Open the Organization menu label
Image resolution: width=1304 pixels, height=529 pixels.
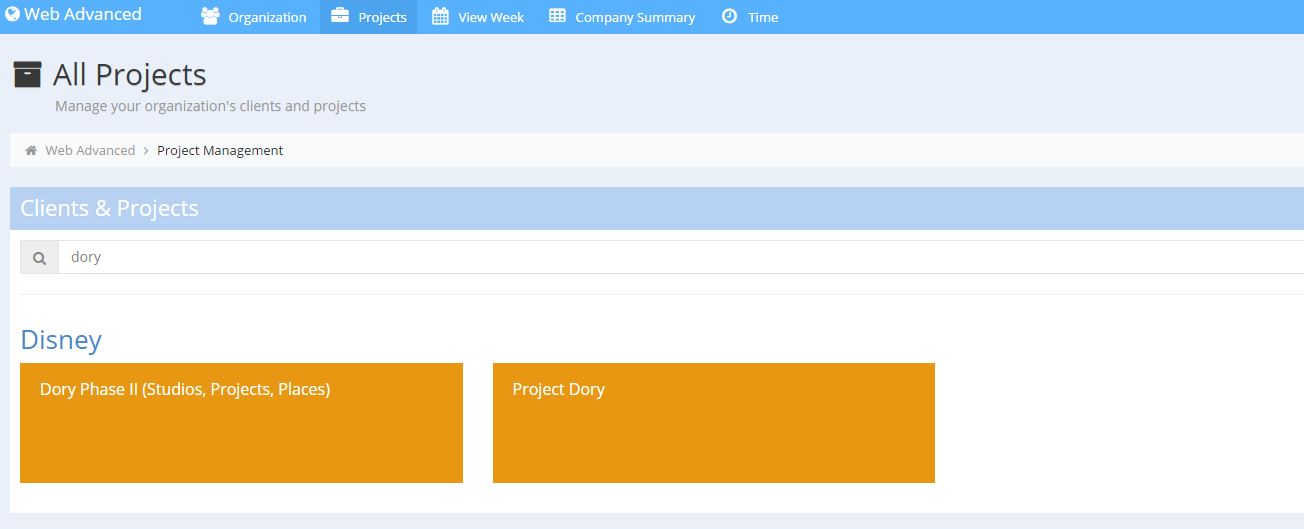click(267, 18)
